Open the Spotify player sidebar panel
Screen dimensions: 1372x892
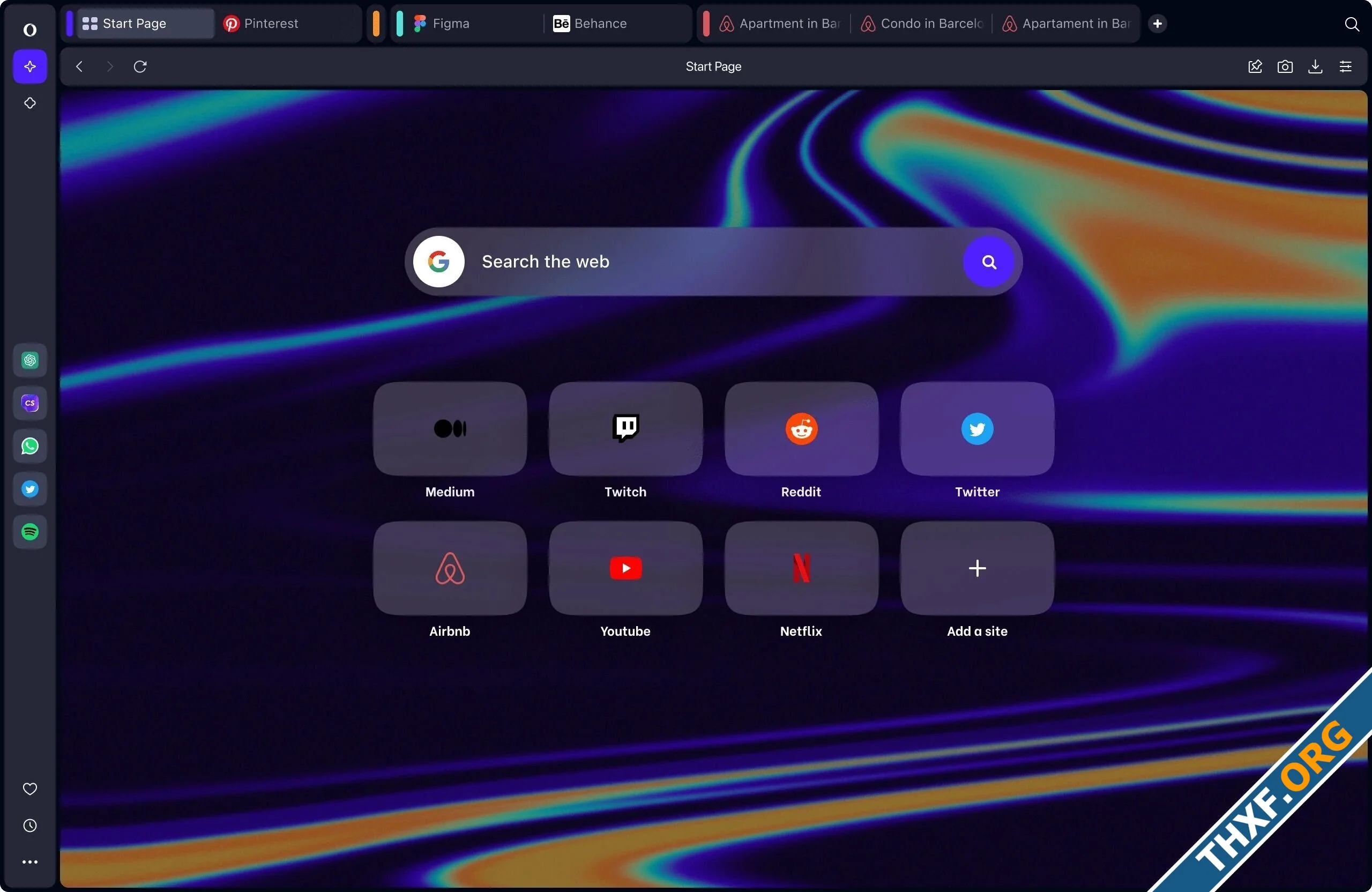pyautogui.click(x=29, y=532)
